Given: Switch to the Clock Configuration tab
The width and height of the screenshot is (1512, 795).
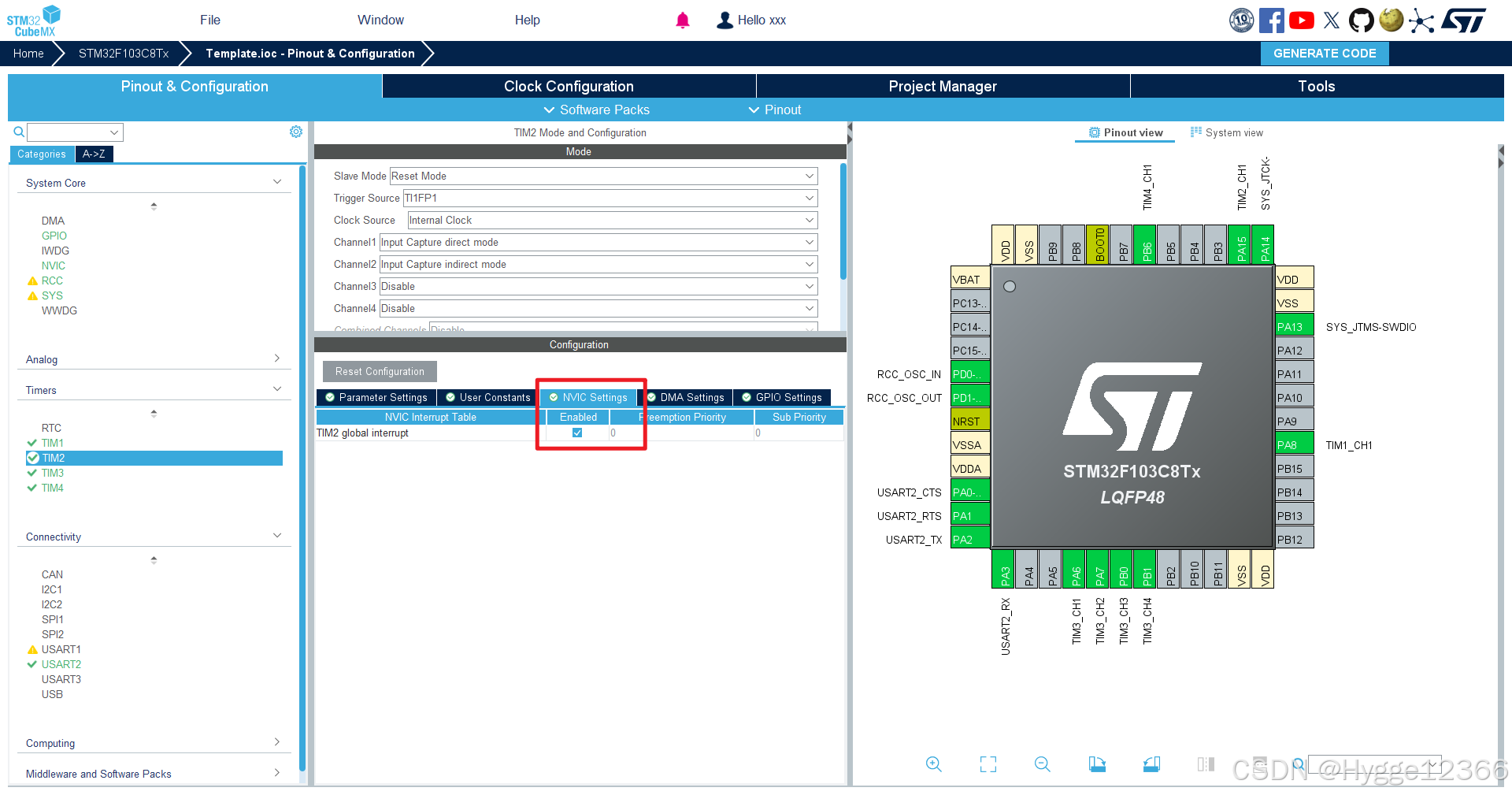Looking at the screenshot, I should click(x=569, y=86).
